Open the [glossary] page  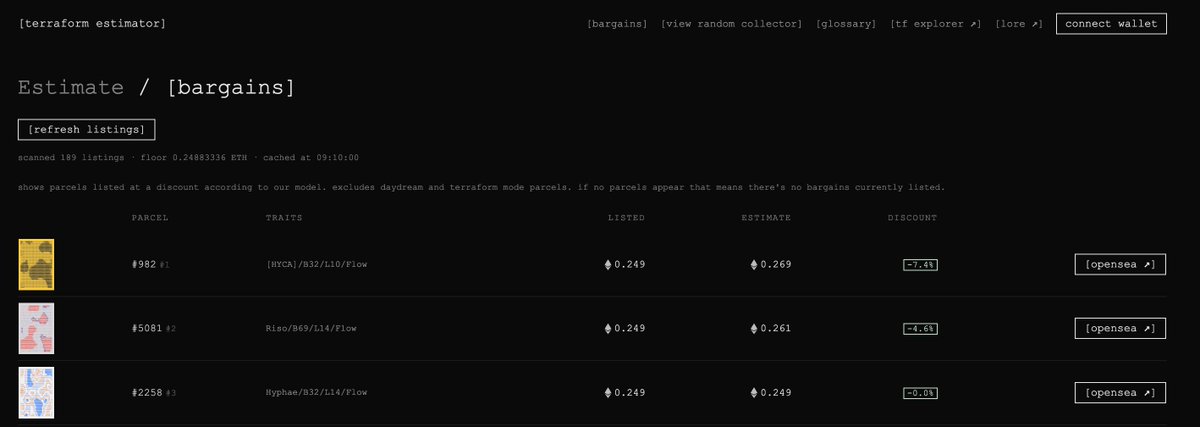click(x=846, y=23)
